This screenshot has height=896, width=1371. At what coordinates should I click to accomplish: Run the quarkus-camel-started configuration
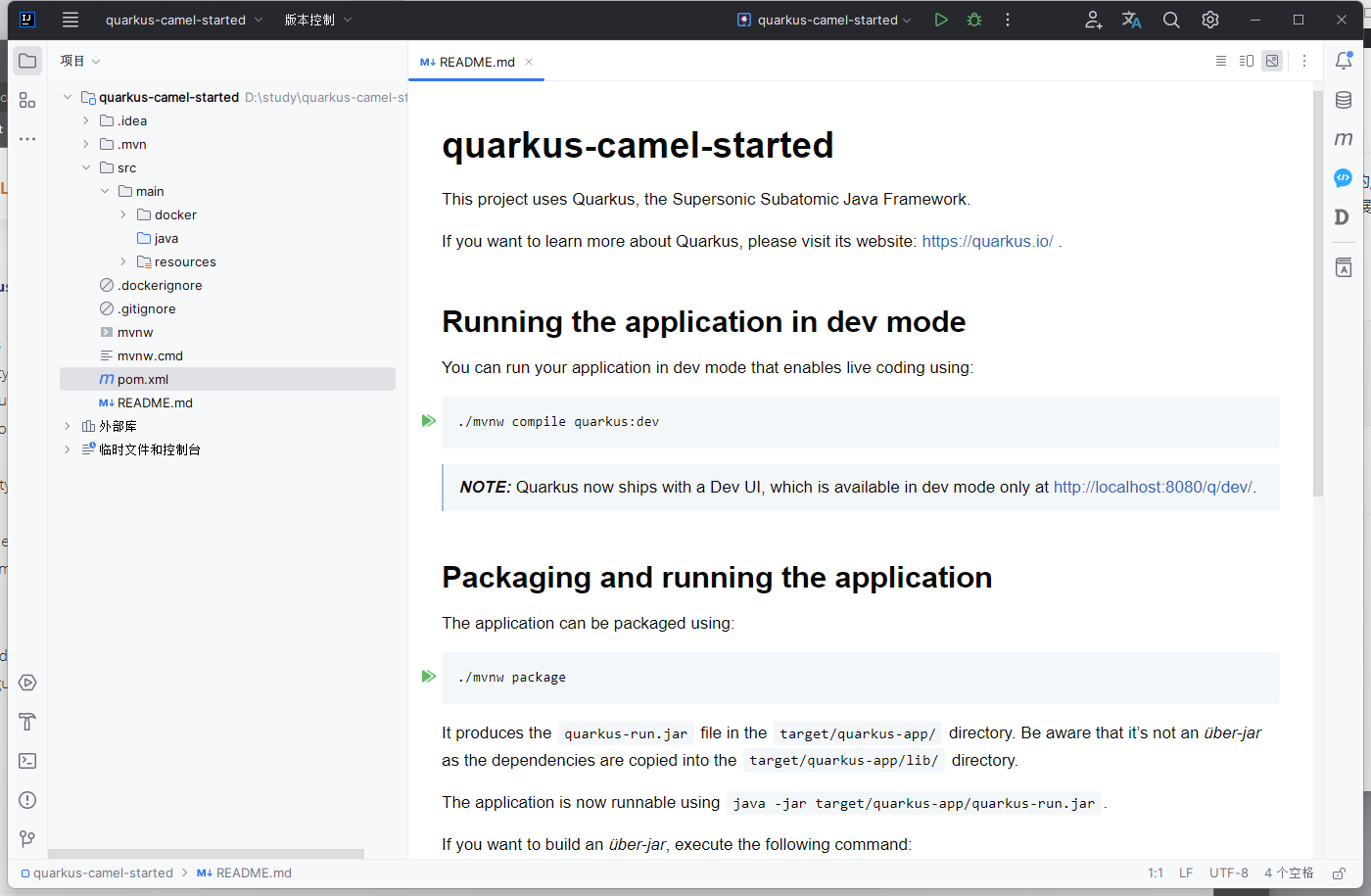[x=940, y=20]
